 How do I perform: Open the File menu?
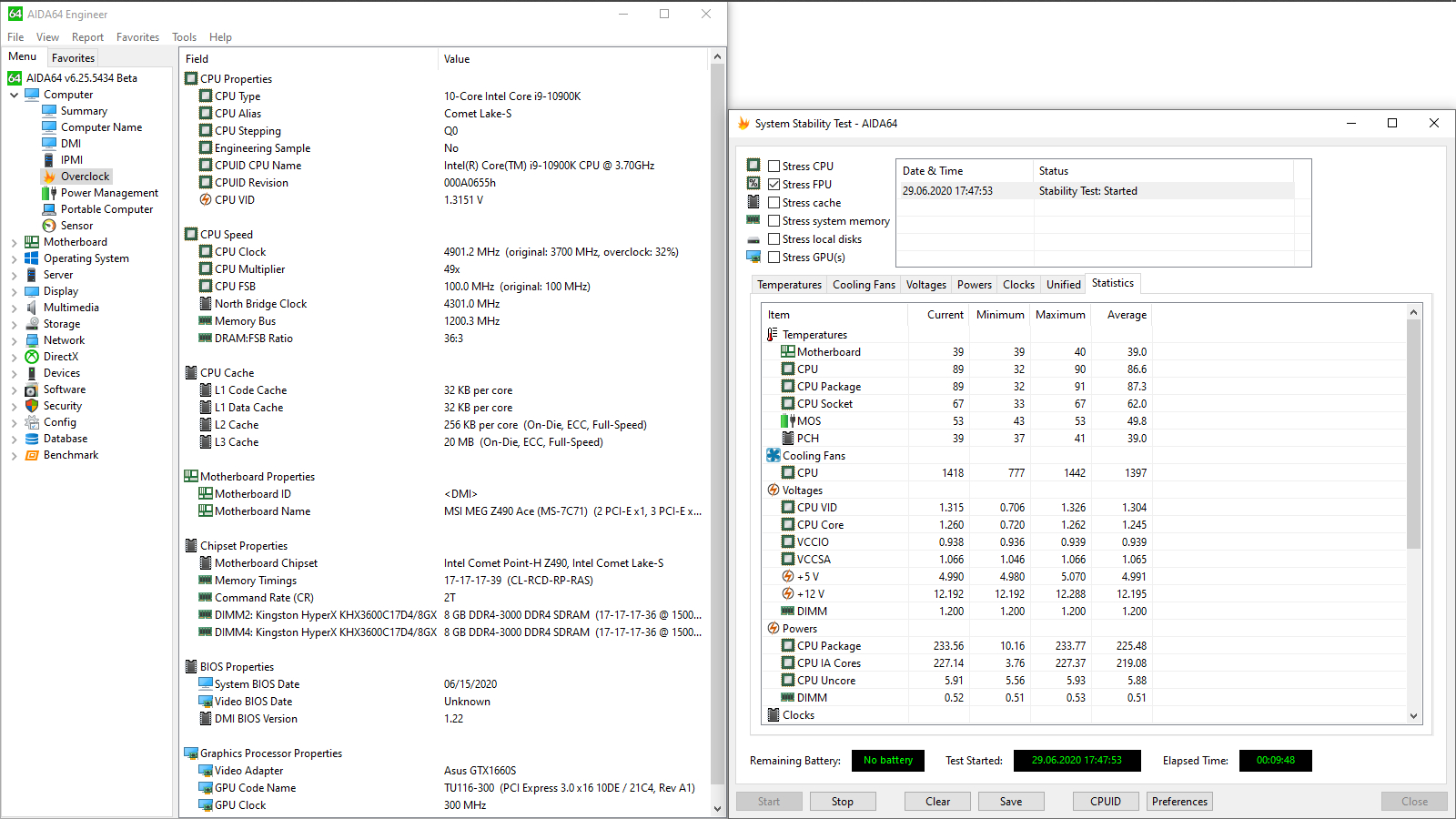[x=15, y=37]
